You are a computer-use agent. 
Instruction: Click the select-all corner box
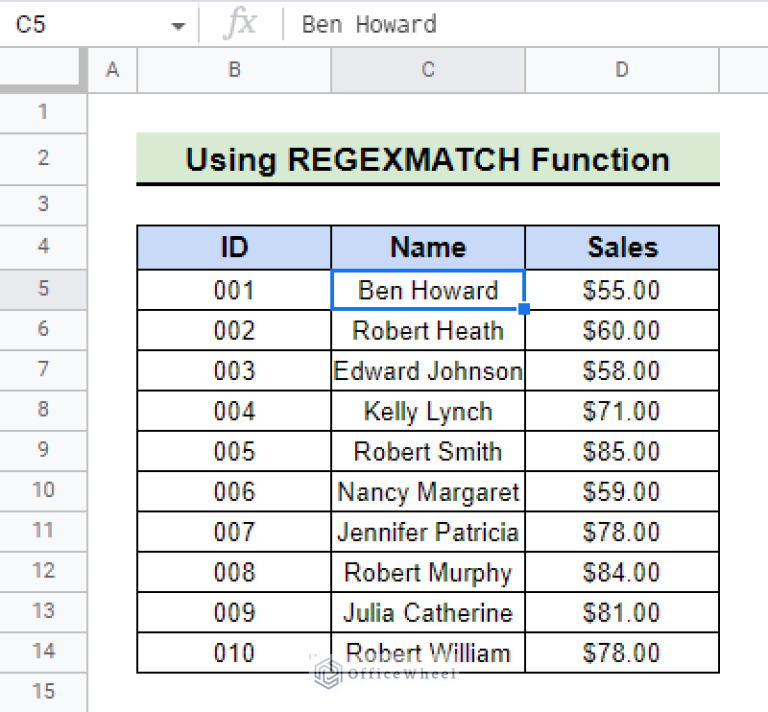click(x=43, y=70)
